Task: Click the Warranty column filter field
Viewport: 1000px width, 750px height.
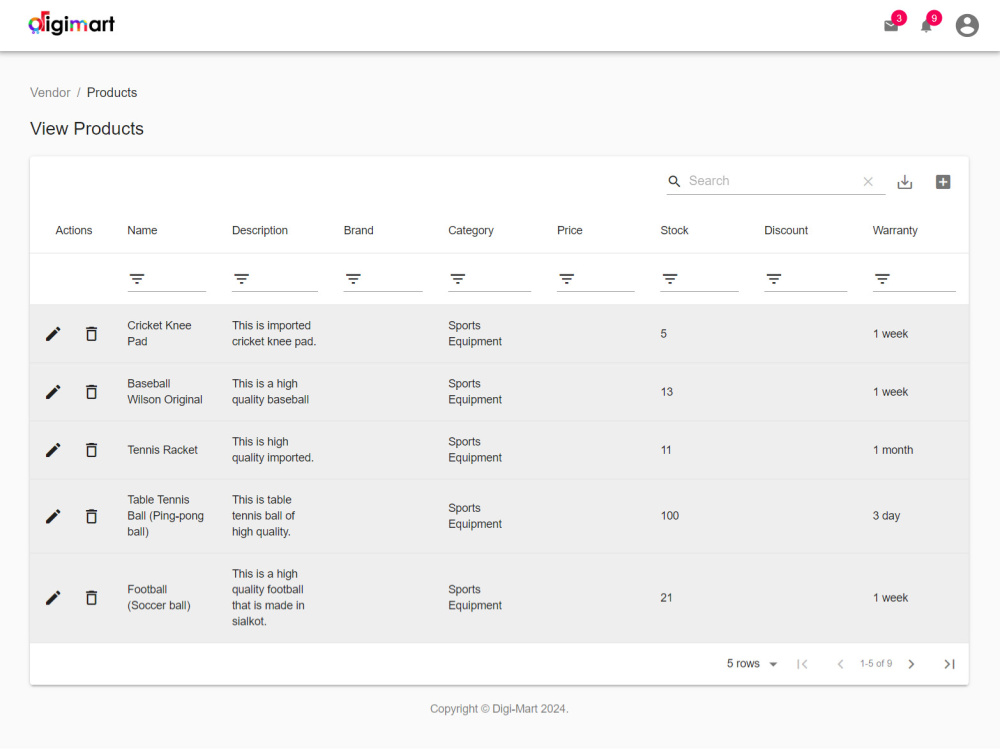Action: click(914, 279)
